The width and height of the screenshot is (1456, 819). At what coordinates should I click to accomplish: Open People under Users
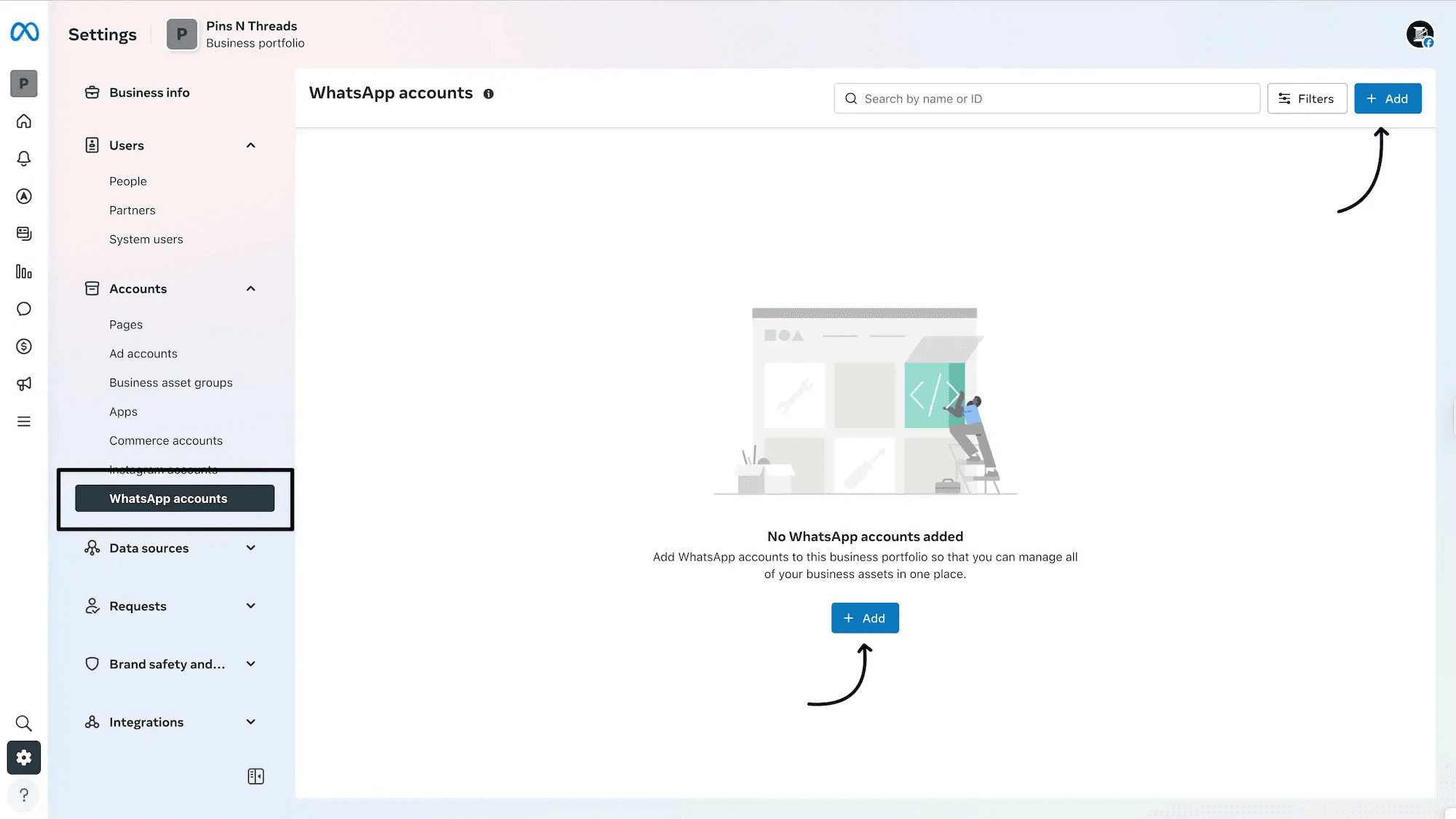tap(128, 181)
